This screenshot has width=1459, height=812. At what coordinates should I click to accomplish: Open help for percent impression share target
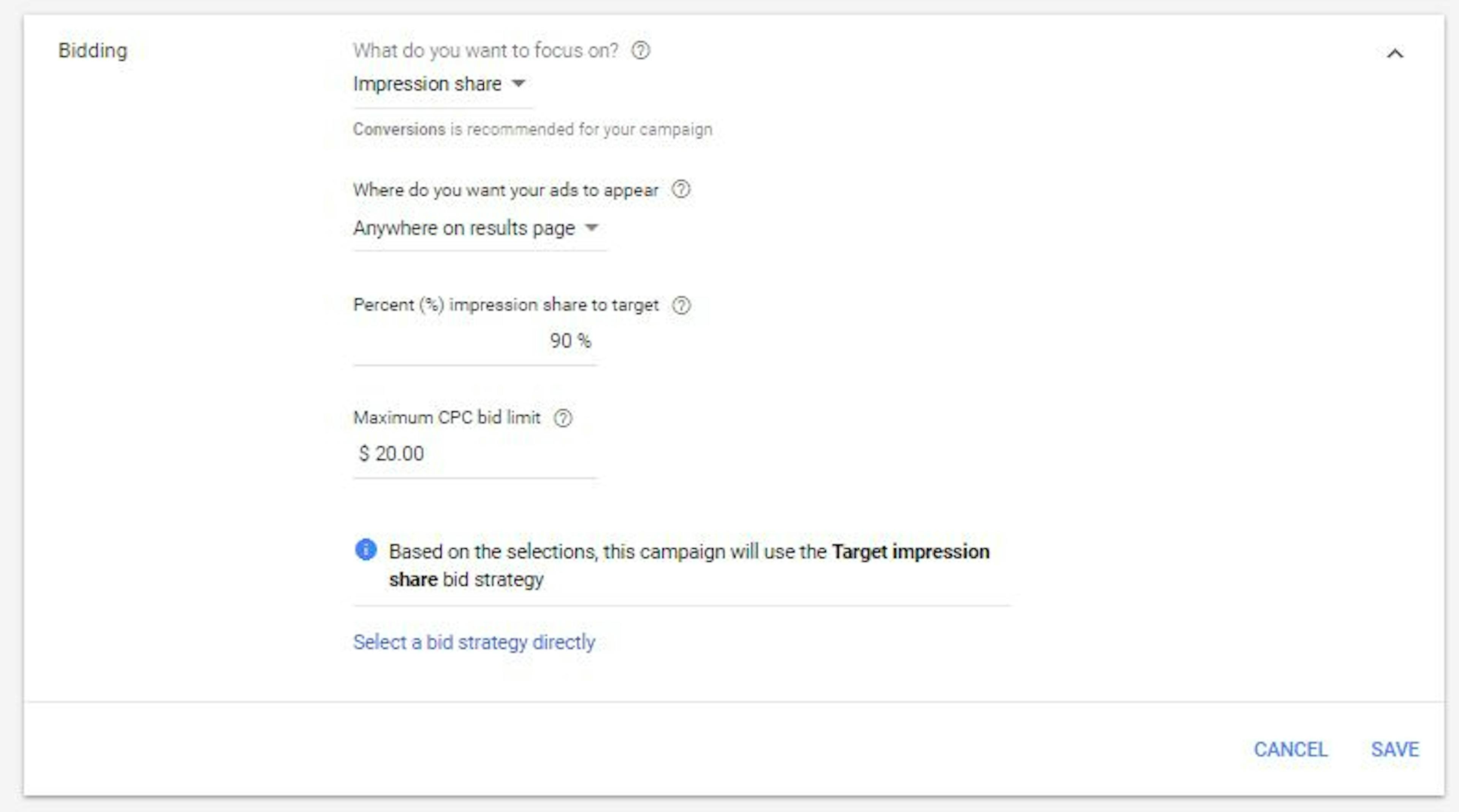[x=682, y=305]
